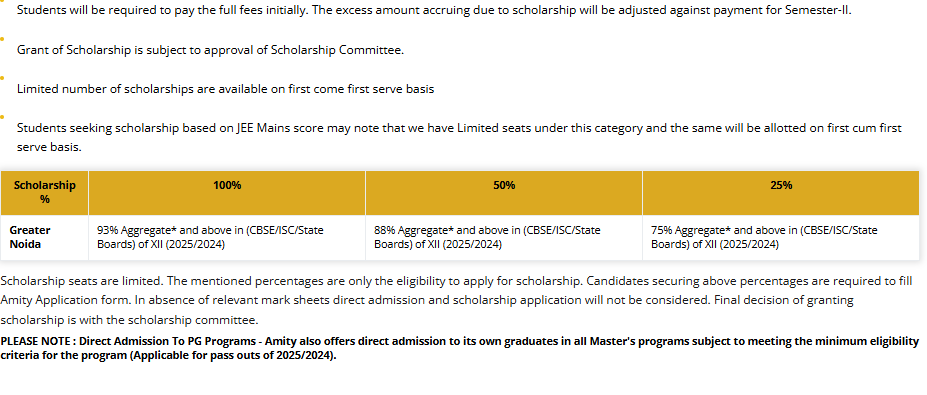Image resolution: width=927 pixels, height=395 pixels.
Task: Click the 88% Aggregate eligibility cell
Action: point(504,237)
